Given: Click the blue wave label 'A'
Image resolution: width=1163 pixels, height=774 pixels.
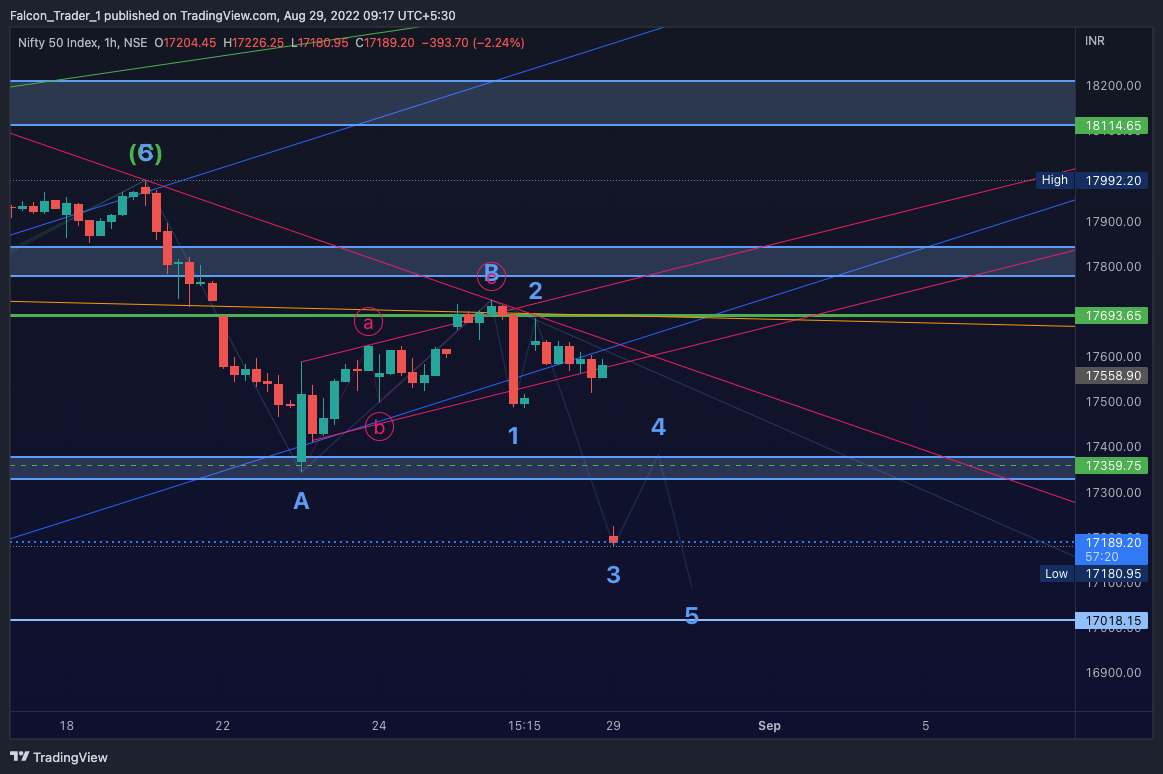Looking at the screenshot, I should point(301,501).
